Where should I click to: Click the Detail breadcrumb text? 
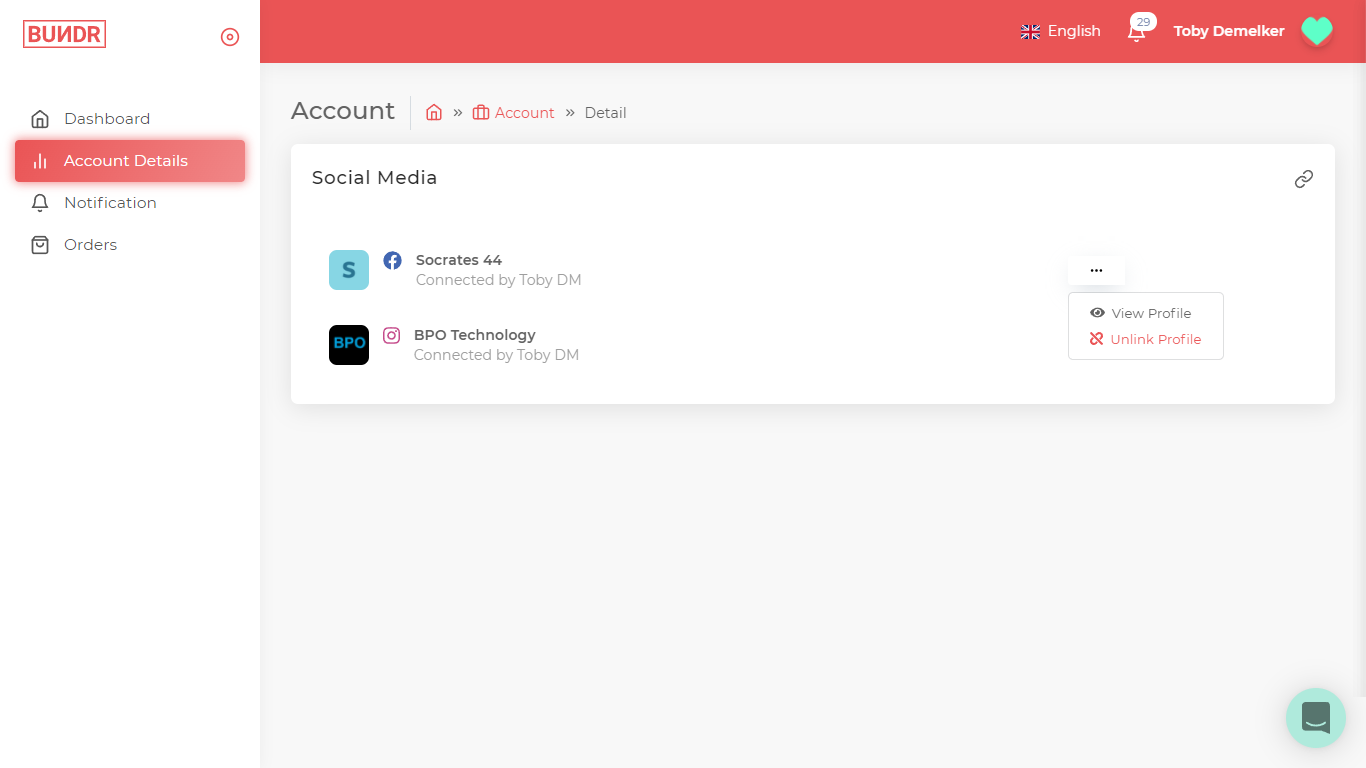pos(605,113)
